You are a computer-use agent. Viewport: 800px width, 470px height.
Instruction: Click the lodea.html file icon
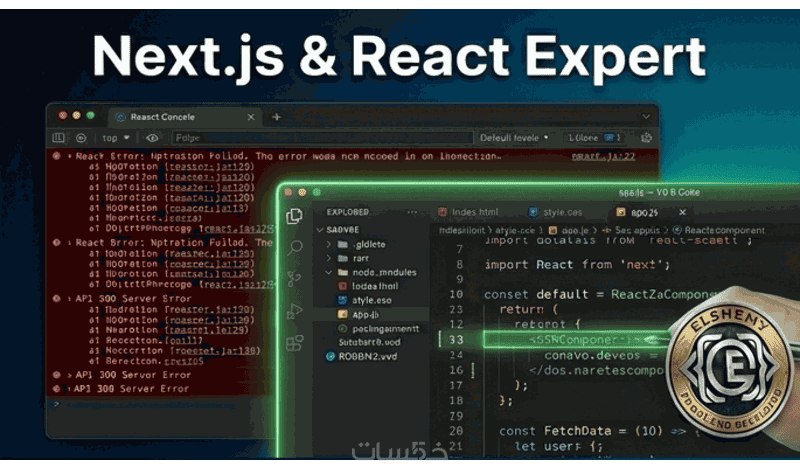[342, 286]
